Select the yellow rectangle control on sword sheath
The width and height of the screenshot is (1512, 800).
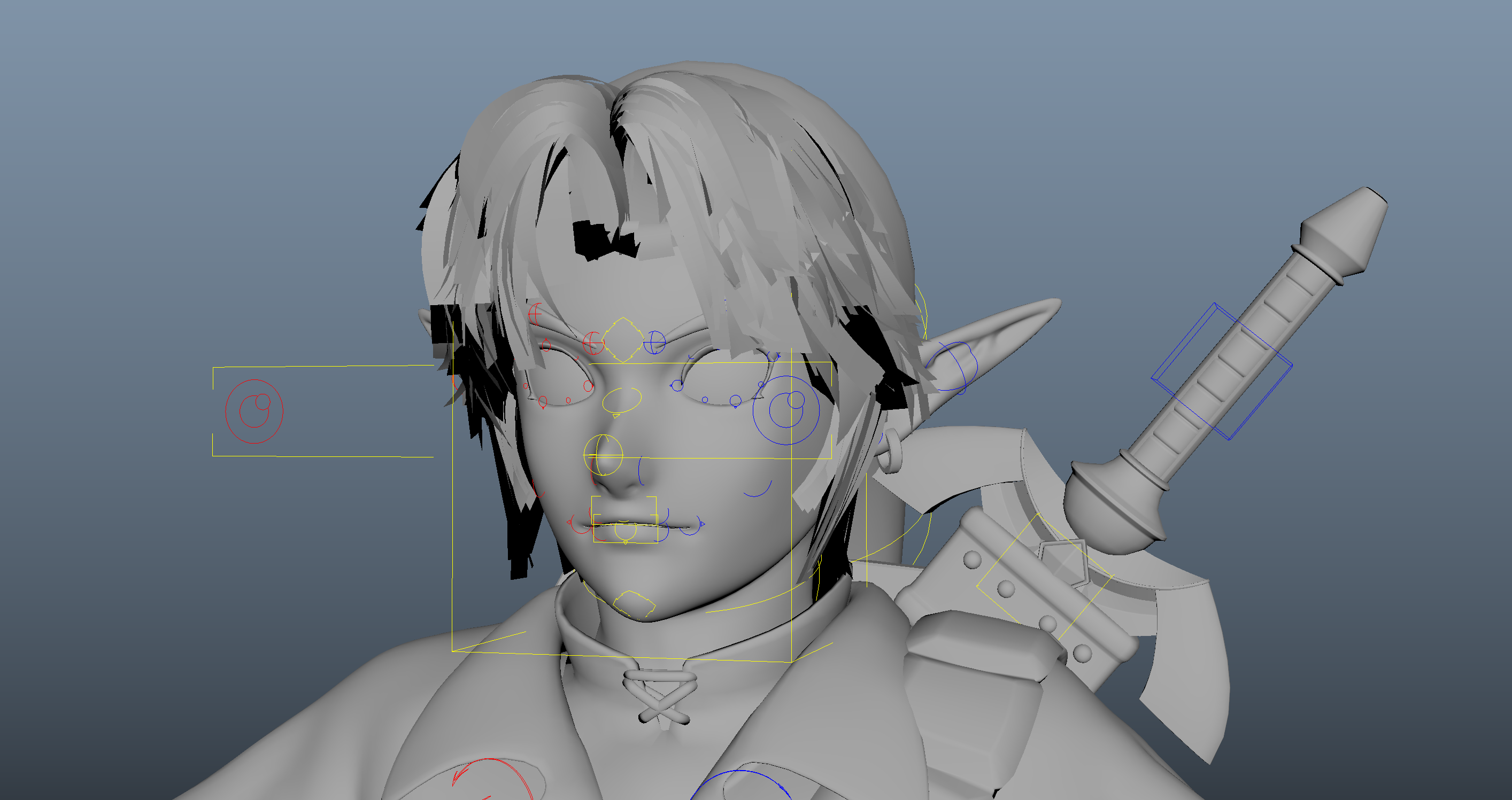1045,577
